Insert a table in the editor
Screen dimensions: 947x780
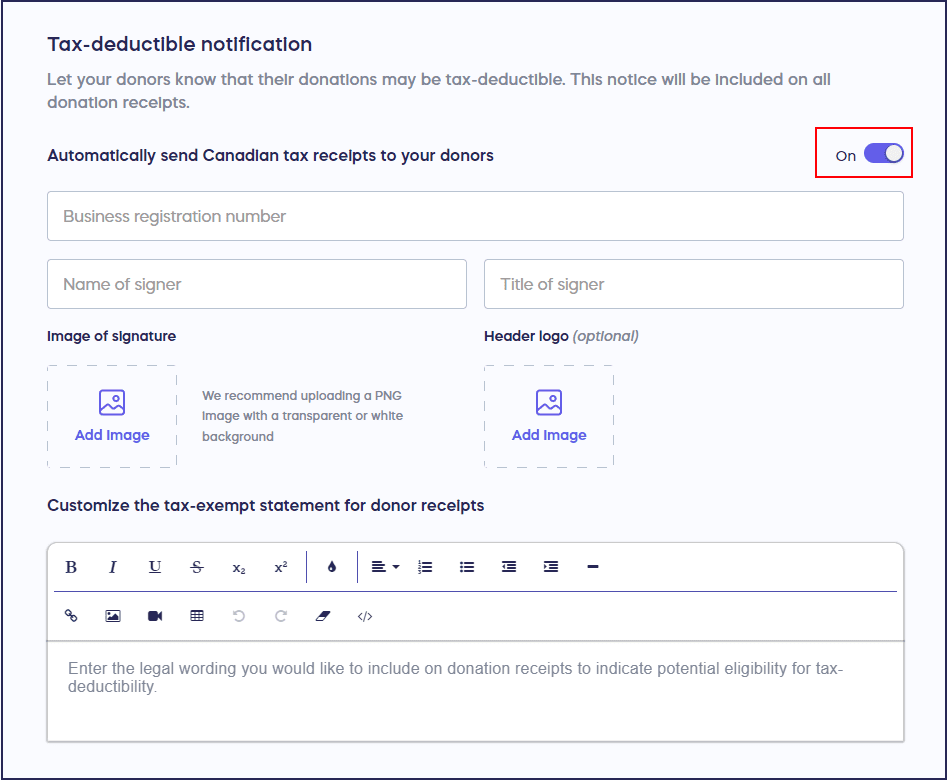pyautogui.click(x=197, y=616)
